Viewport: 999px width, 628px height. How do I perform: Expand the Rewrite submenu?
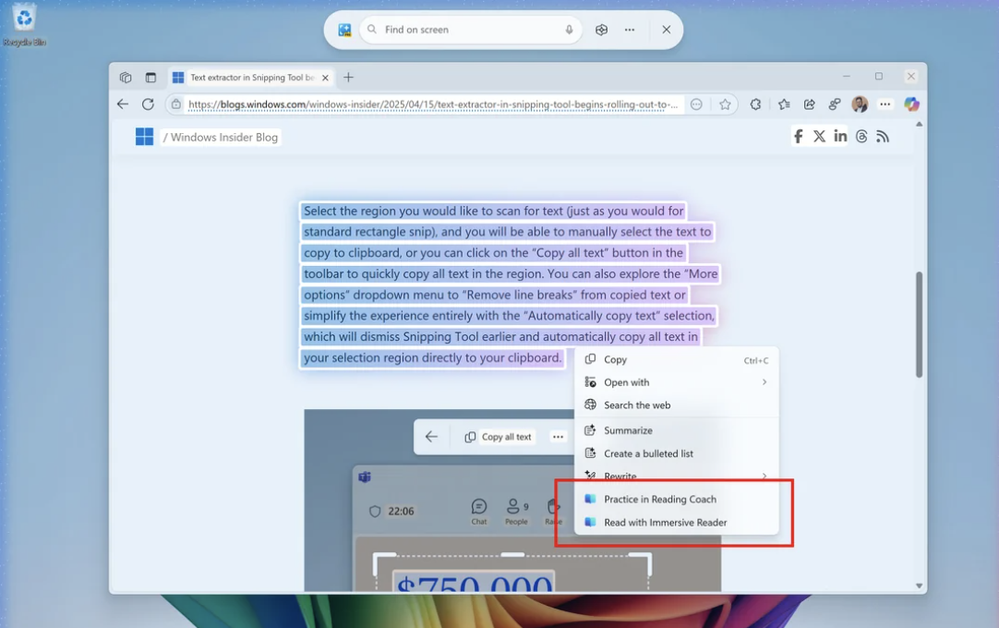pos(677,476)
